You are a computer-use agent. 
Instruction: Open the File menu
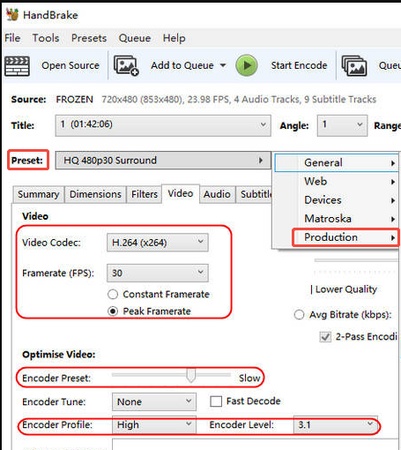pyautogui.click(x=12, y=38)
